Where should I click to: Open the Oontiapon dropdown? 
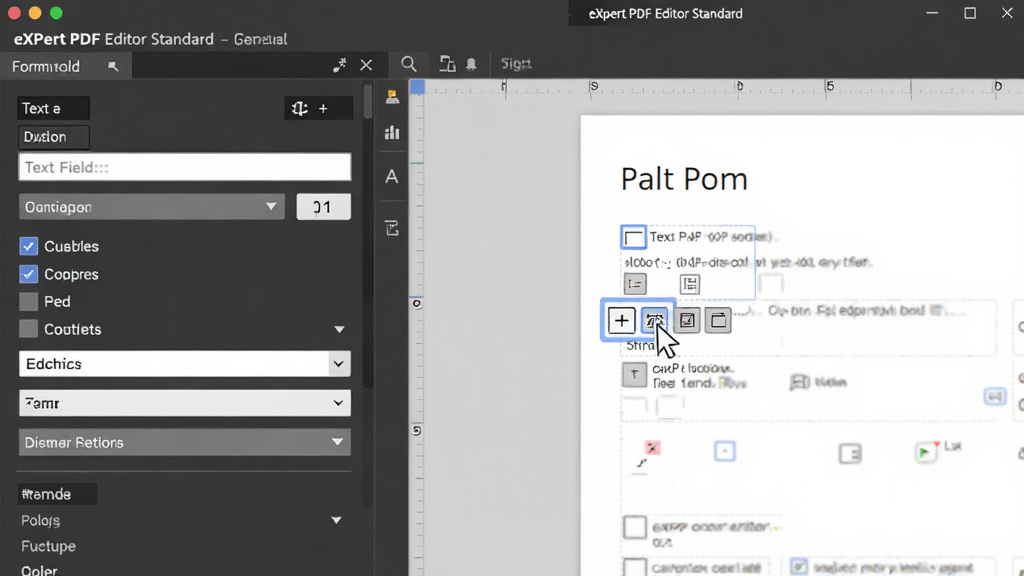(152, 207)
